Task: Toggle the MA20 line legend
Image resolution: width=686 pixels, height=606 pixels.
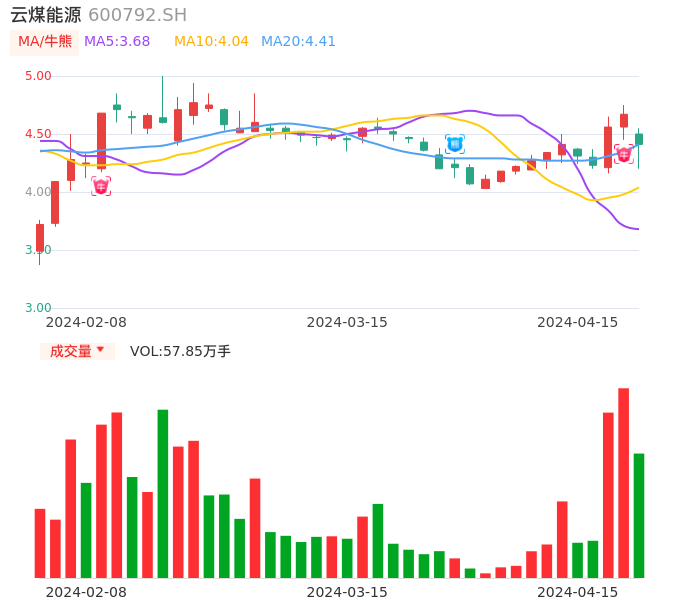Action: (x=298, y=42)
